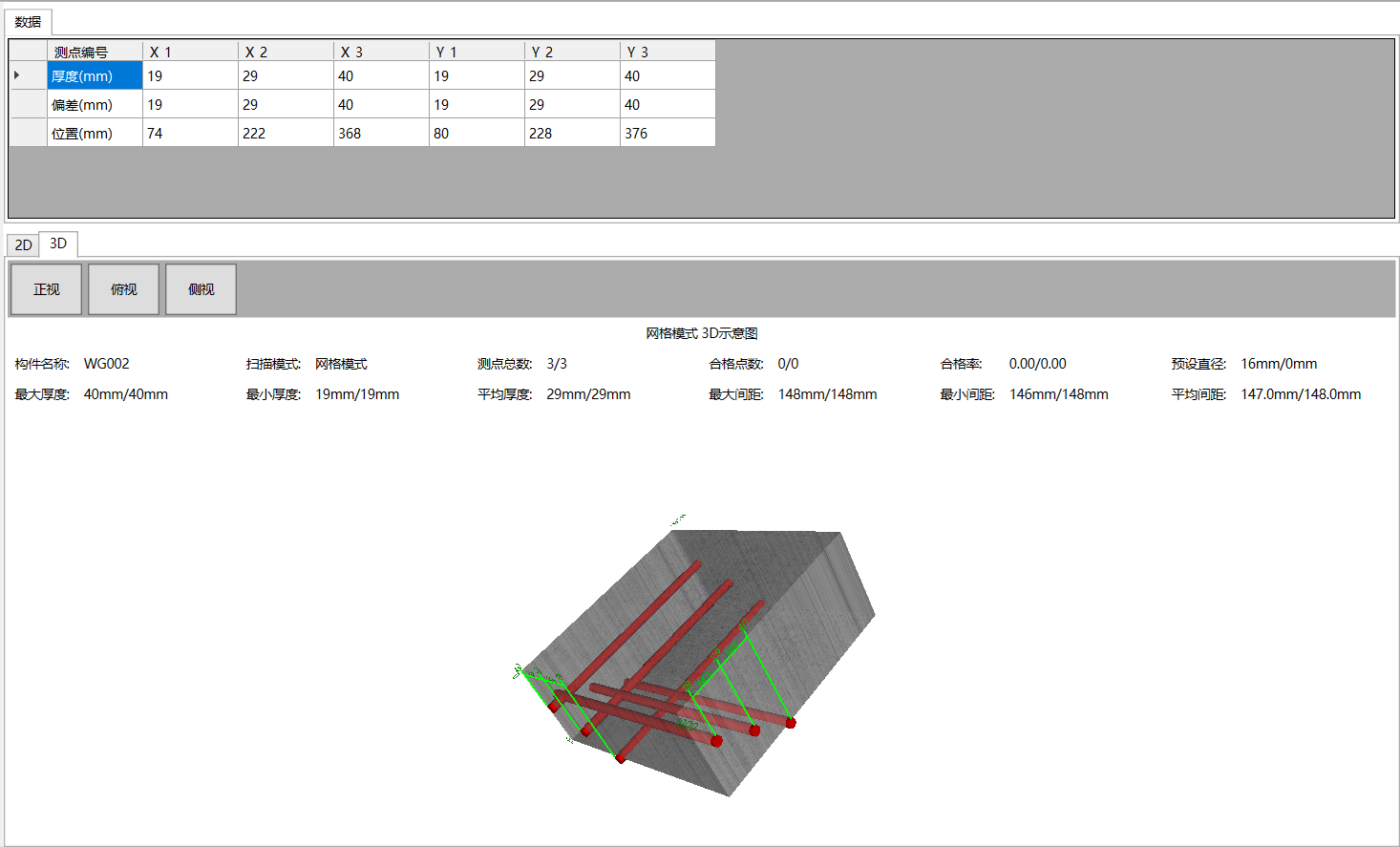Click the 正视 front view button
The image size is (1400, 847).
(x=46, y=289)
